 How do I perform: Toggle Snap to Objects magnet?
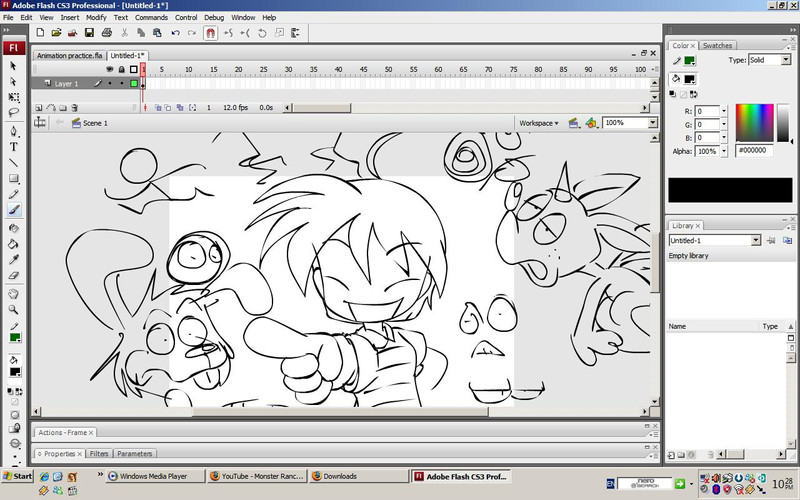[x=210, y=33]
